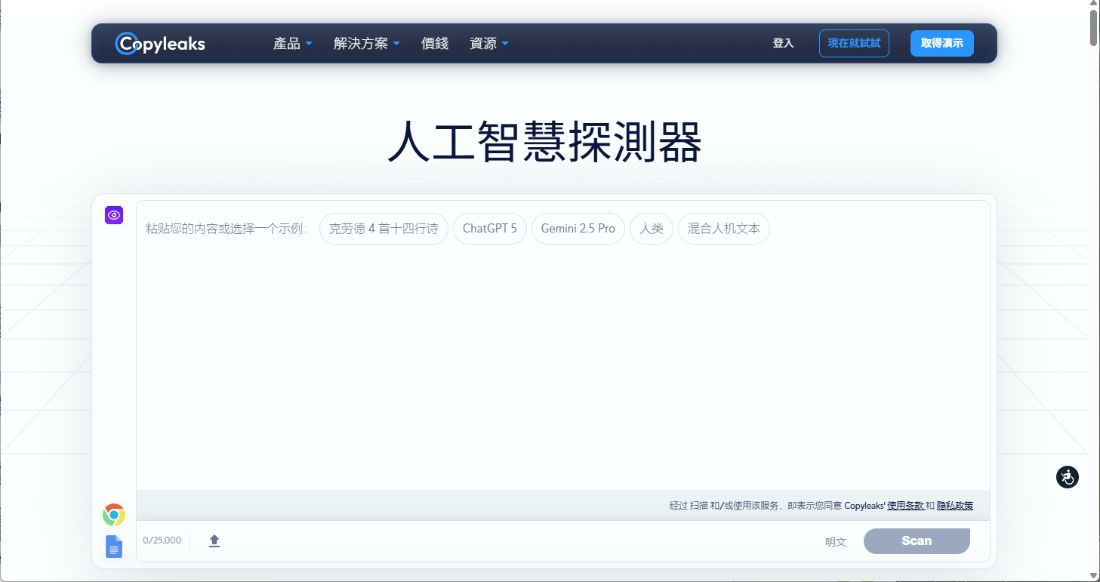Open the Chrome extension icon
This screenshot has height=582, width=1100.
[x=113, y=515]
